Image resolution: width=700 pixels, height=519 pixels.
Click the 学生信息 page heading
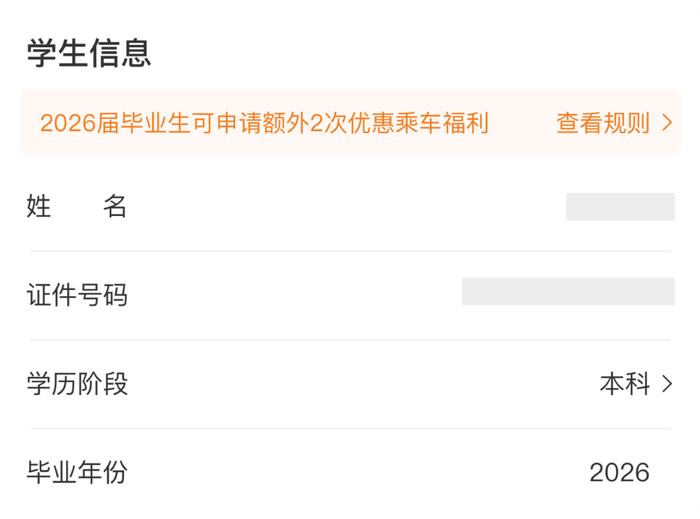tap(89, 52)
